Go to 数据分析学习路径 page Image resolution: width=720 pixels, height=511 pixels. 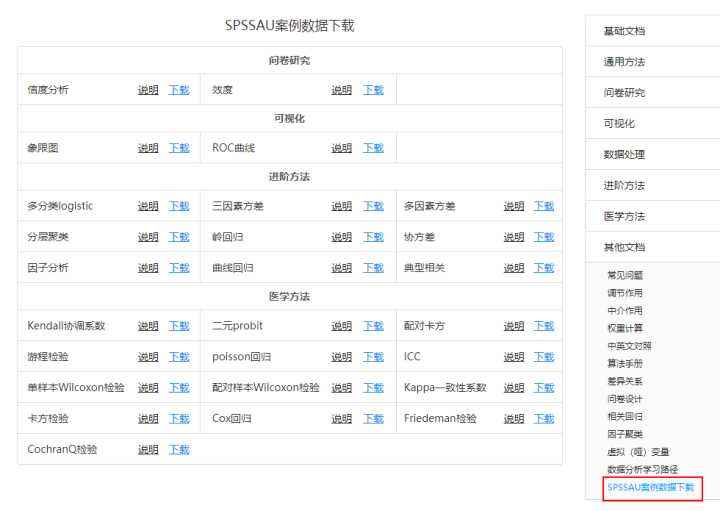coord(642,469)
